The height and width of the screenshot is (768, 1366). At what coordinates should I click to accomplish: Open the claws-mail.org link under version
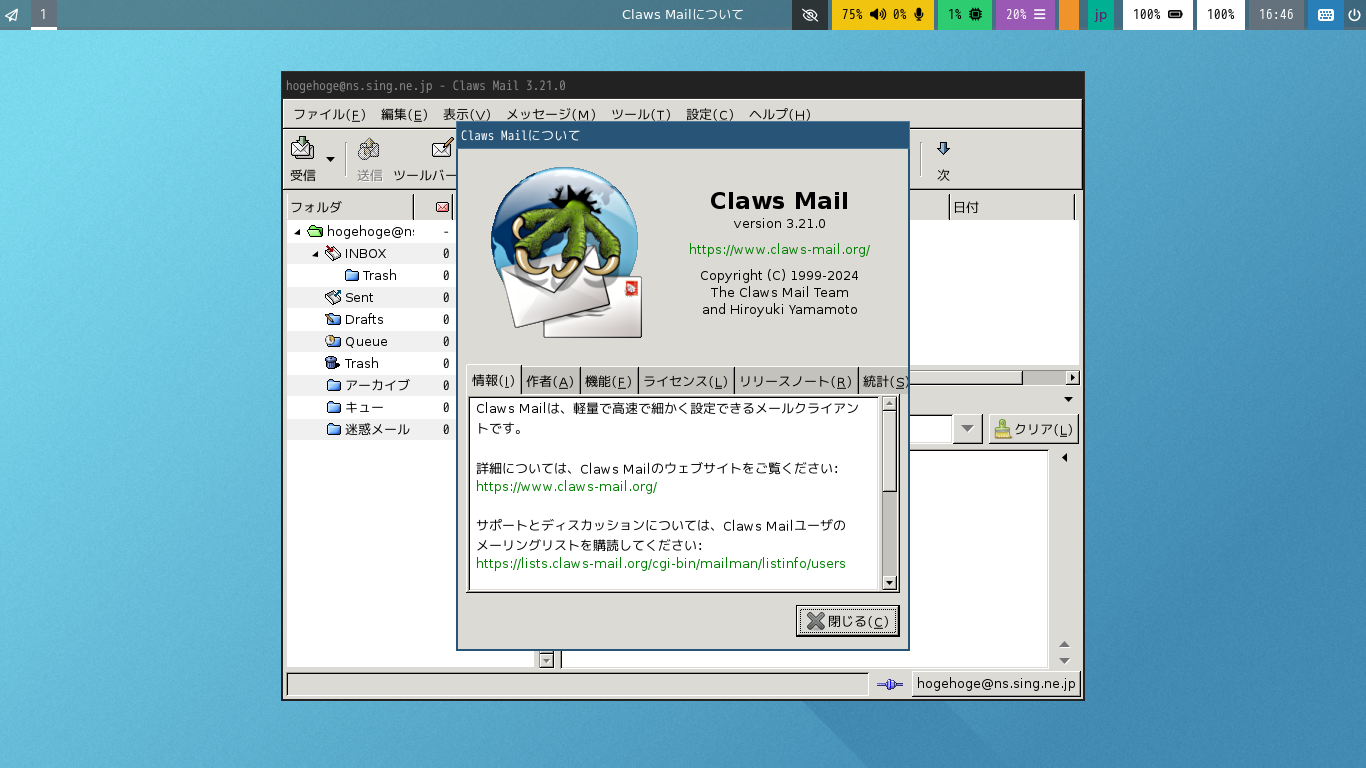779,249
